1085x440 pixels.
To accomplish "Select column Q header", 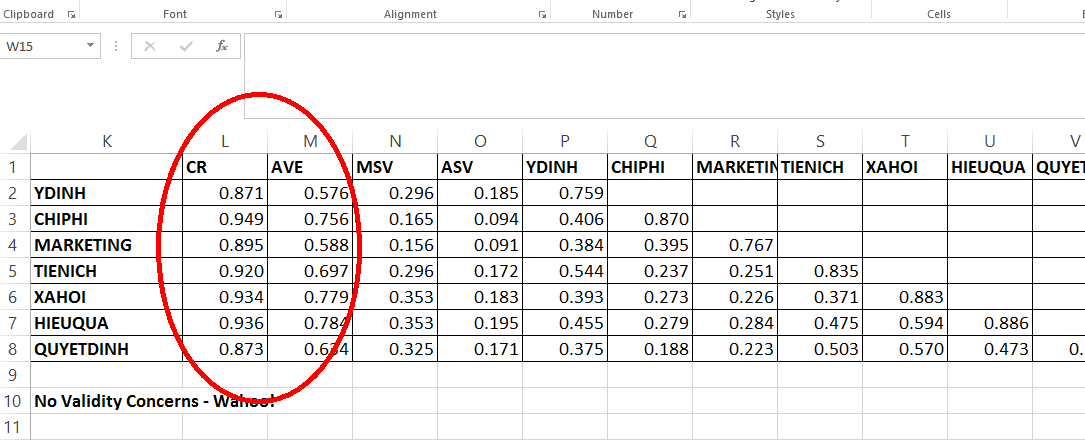I will pos(650,142).
